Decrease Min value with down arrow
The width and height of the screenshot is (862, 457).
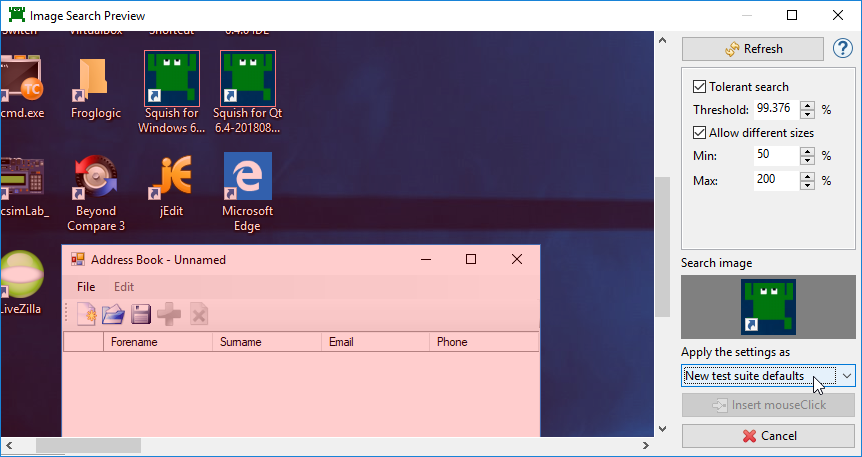[807, 161]
